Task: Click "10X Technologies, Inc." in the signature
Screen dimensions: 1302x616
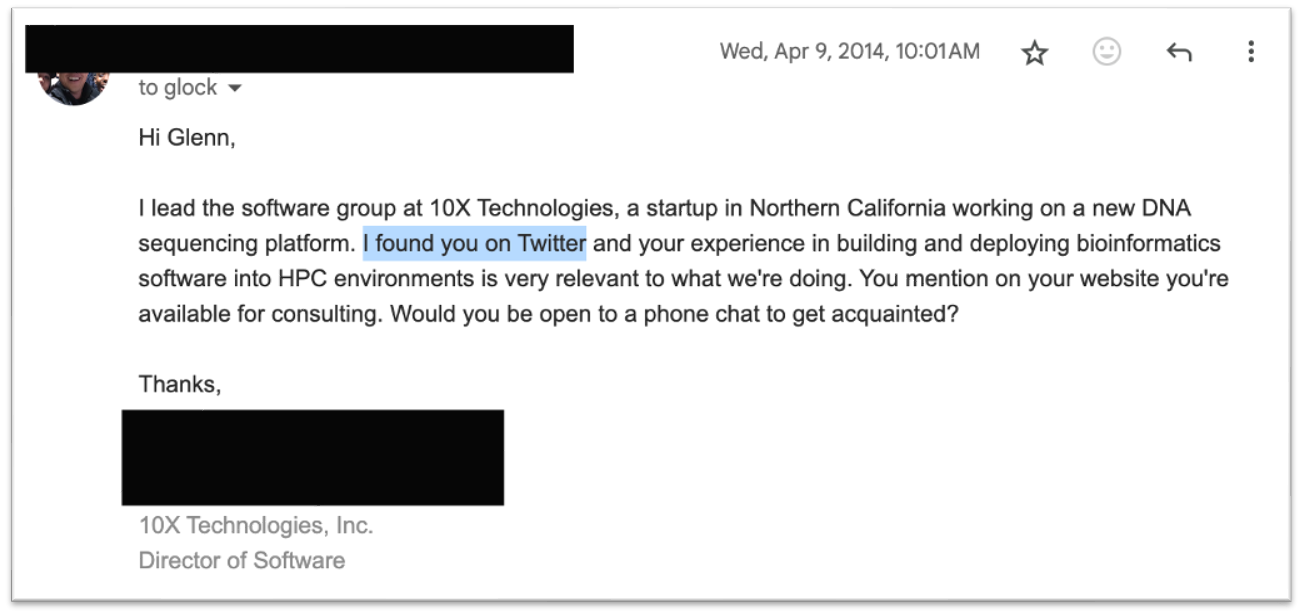Action: (256, 525)
